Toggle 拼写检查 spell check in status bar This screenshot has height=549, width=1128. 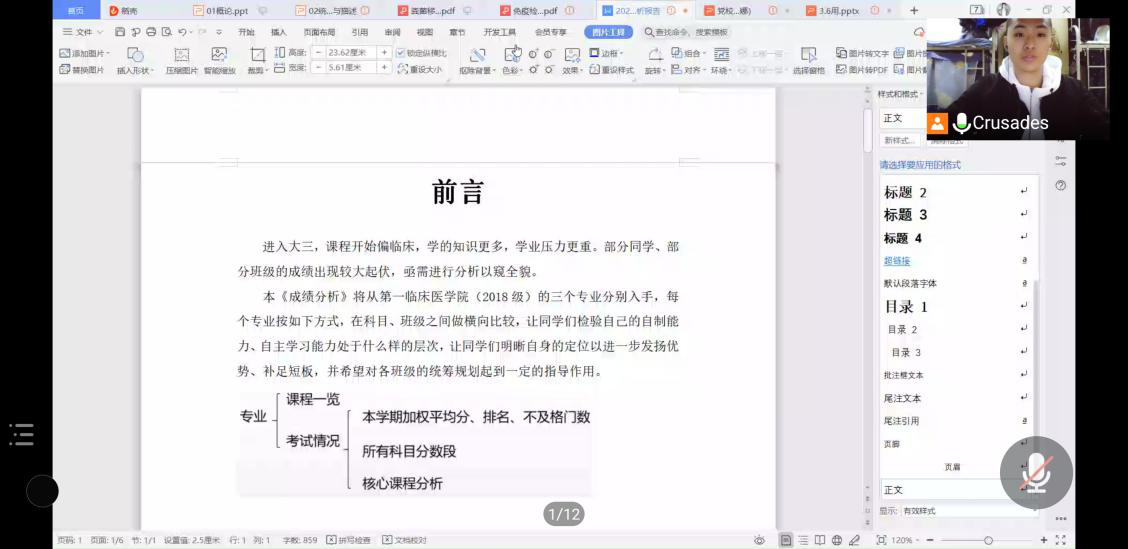[348, 540]
